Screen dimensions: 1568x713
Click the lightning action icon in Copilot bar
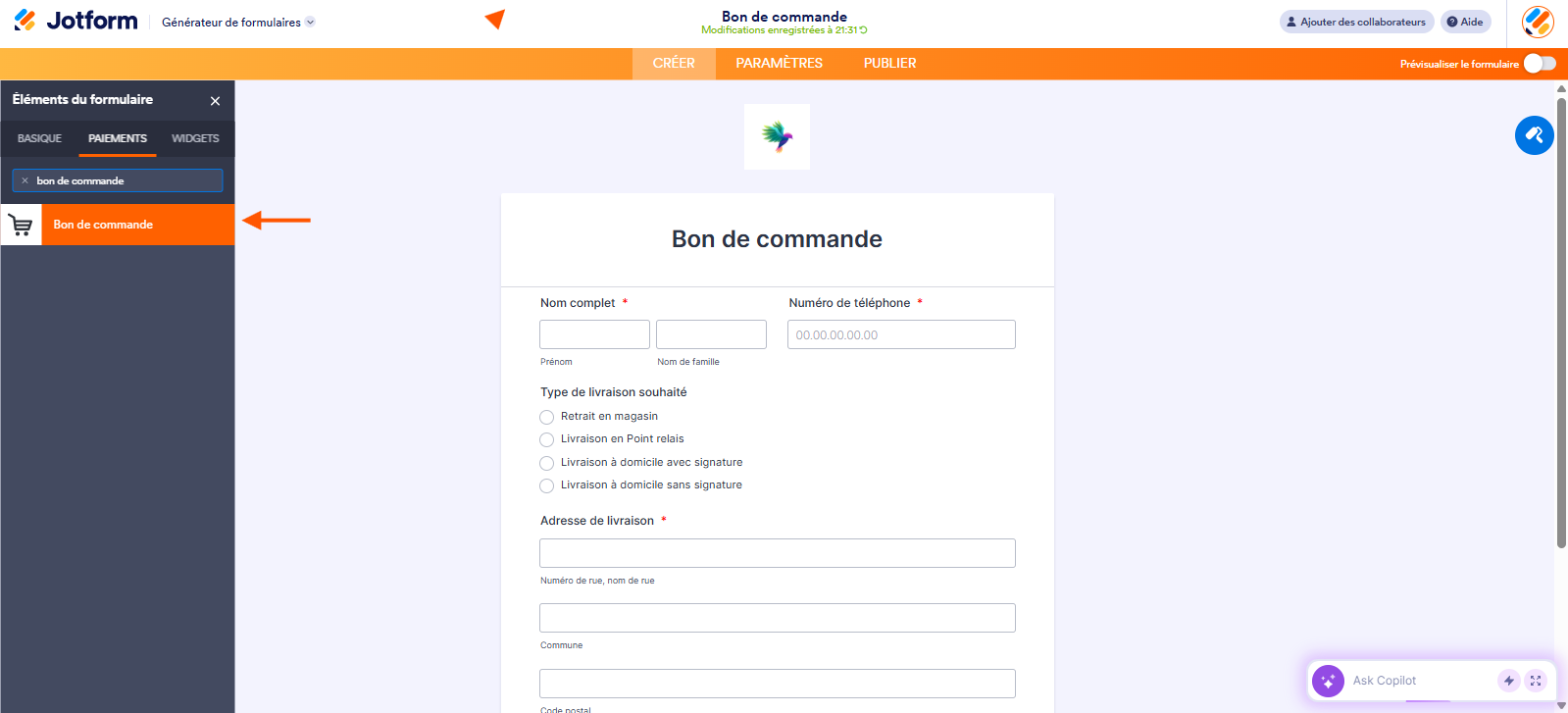point(1508,681)
